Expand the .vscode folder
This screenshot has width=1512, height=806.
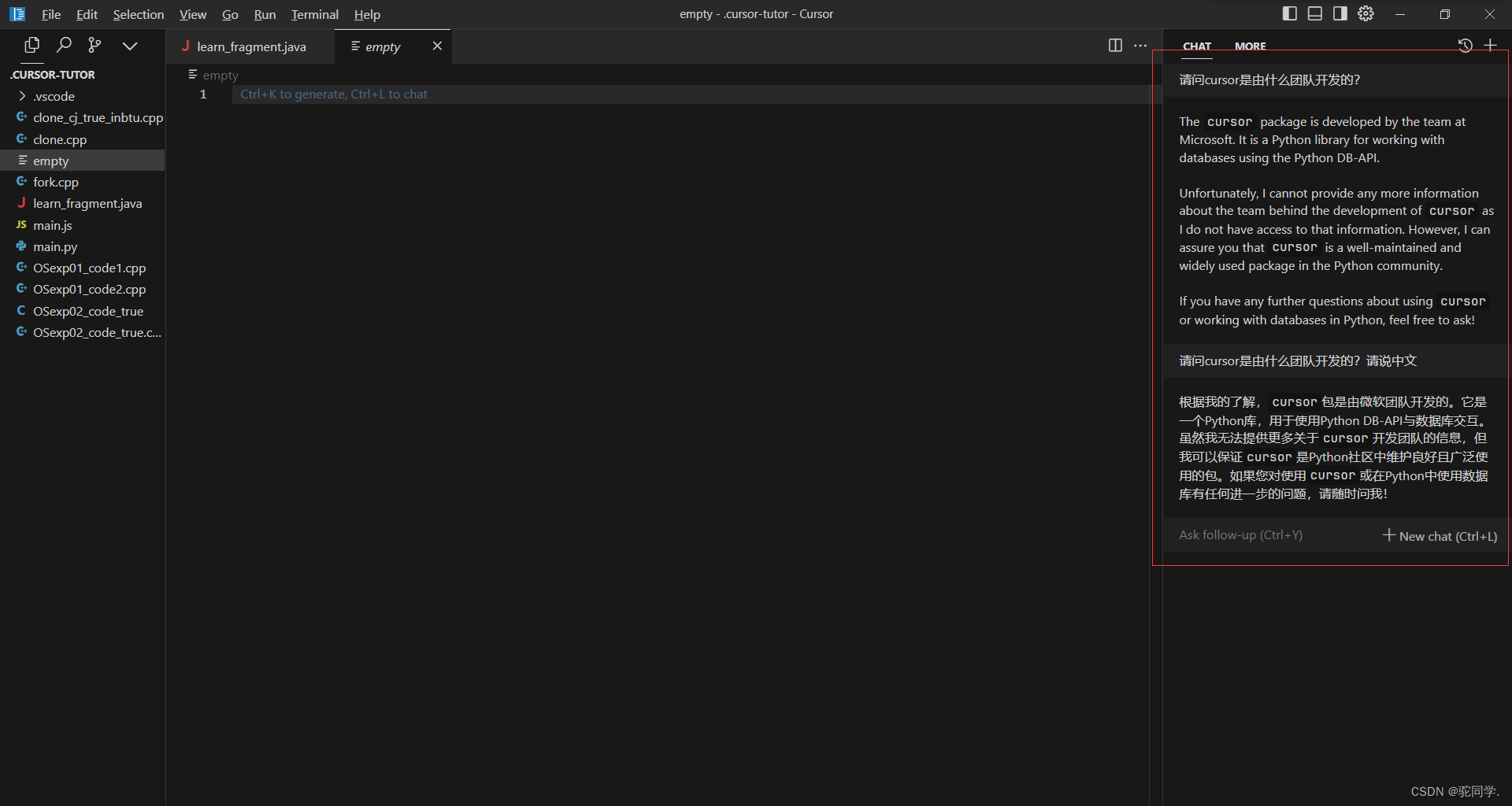point(83,96)
